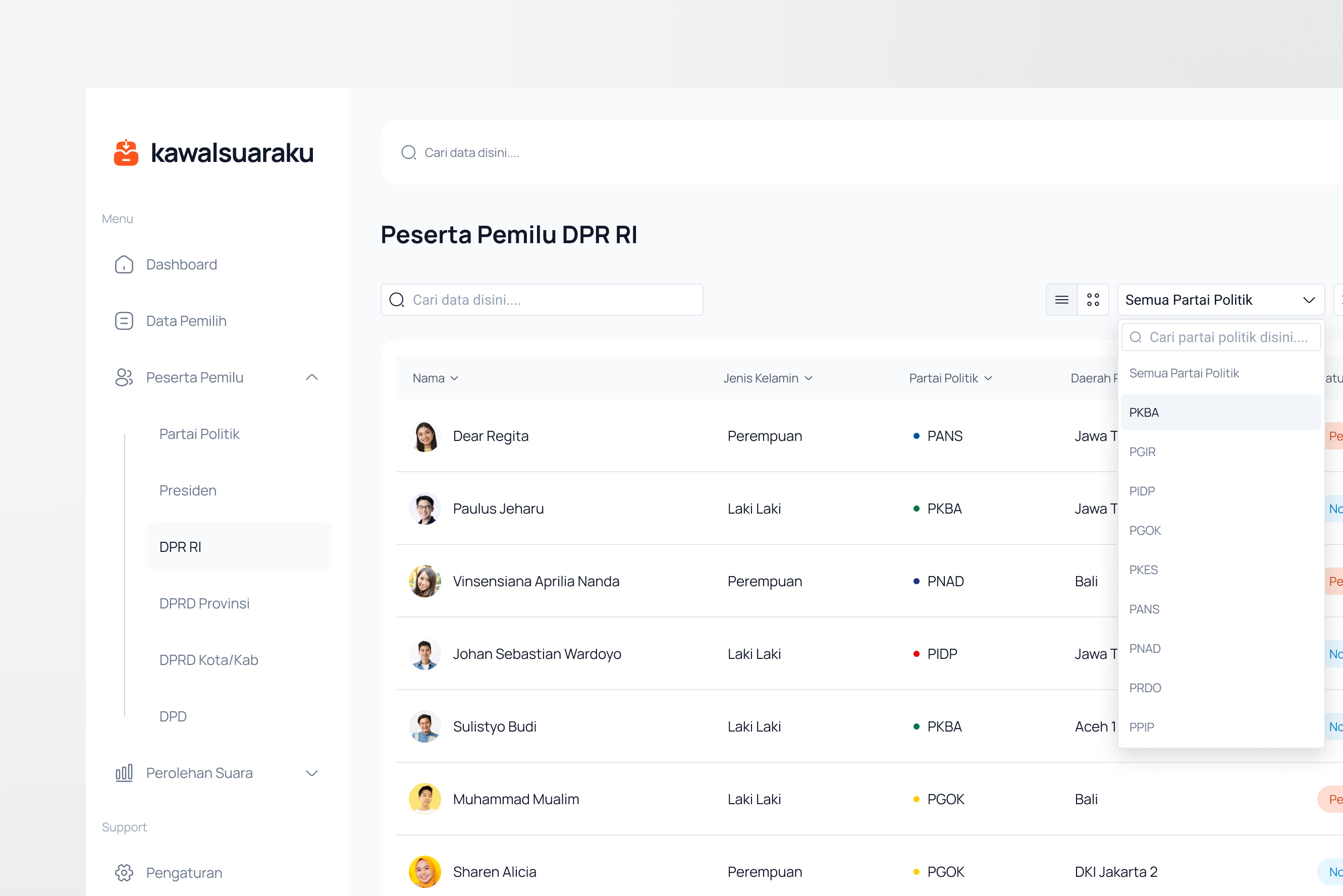The image size is (1343, 896).
Task: Click the Data Pemilih sidebar icon
Action: click(x=125, y=320)
